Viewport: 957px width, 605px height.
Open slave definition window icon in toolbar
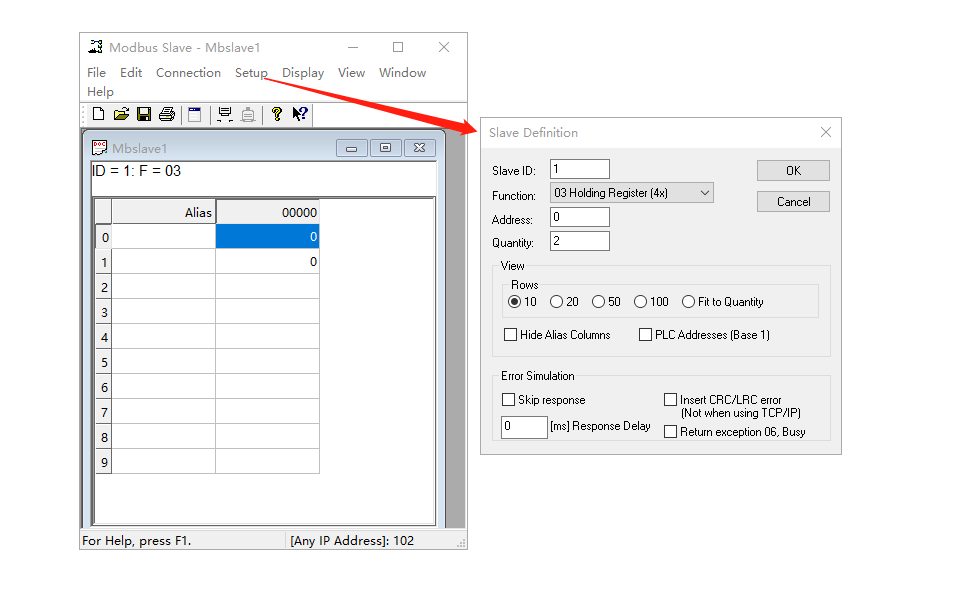coord(195,114)
